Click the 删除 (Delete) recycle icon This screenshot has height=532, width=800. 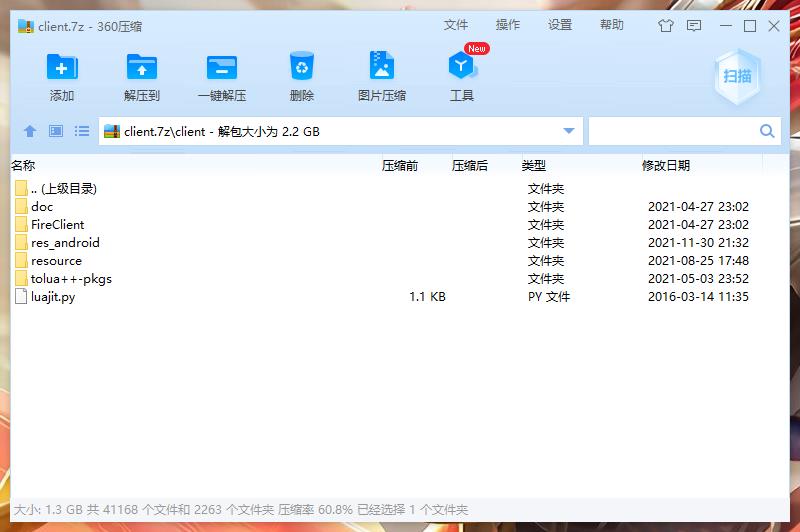coord(302,68)
